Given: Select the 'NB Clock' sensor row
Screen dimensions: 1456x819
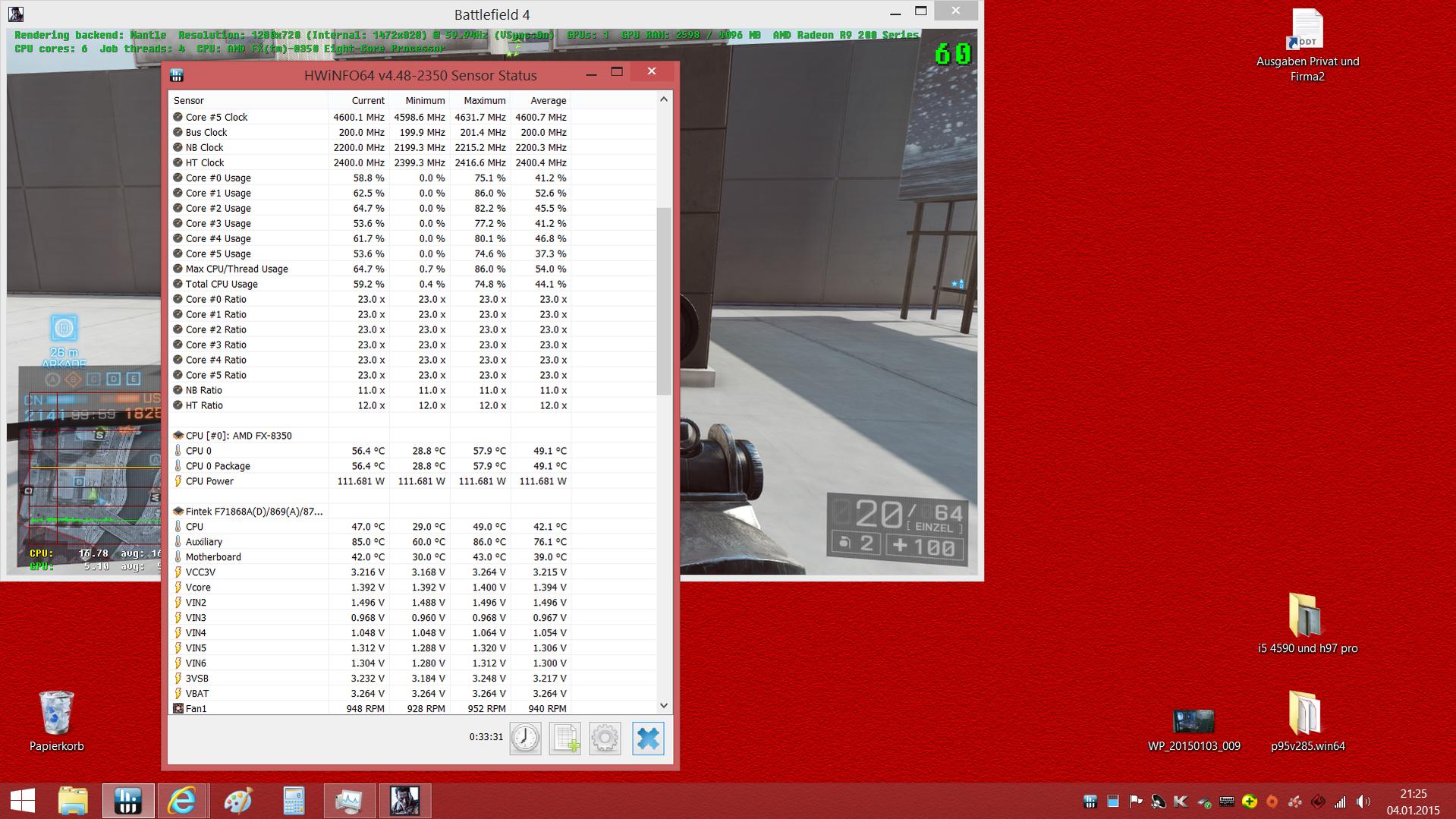Looking at the screenshot, I should tap(412, 147).
